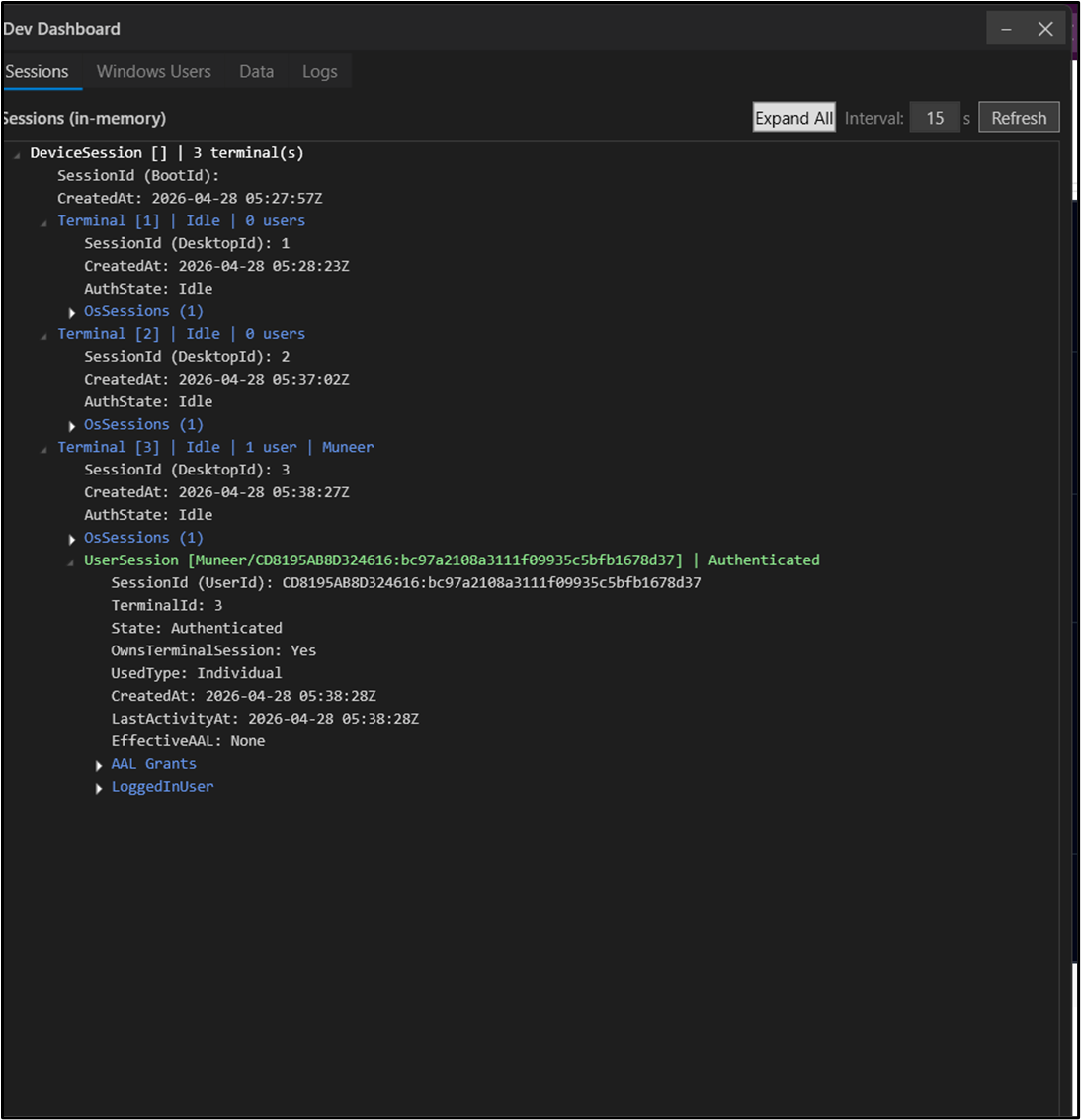Click the SessionId (UserId) row
Screen dimensions: 1081x1120
(406, 583)
